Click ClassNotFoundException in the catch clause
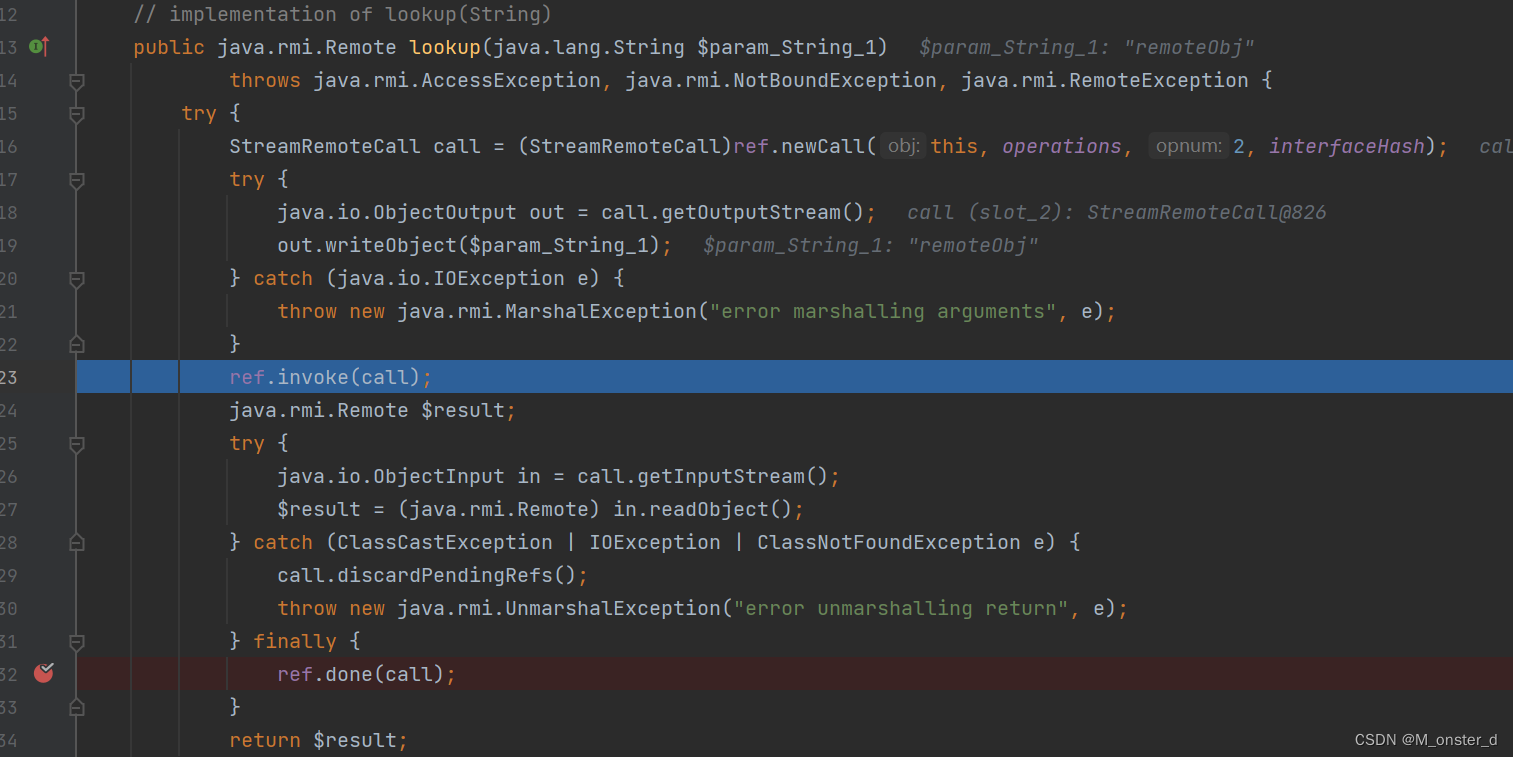The height and width of the screenshot is (757, 1513). pyautogui.click(x=889, y=542)
